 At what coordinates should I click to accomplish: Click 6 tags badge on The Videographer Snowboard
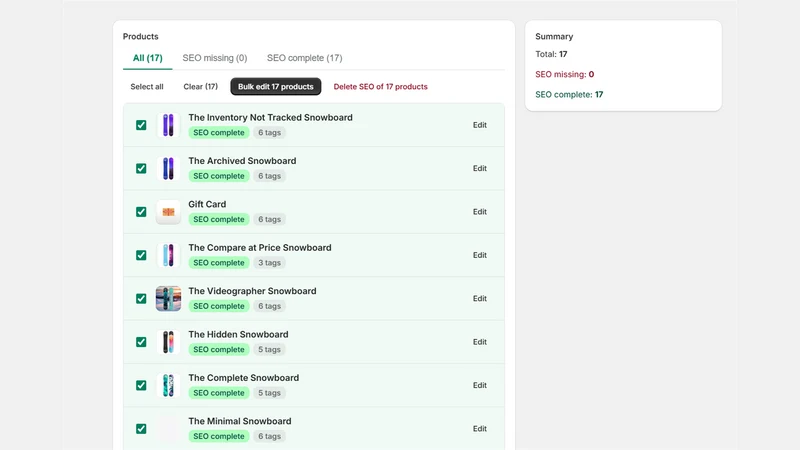[x=269, y=306]
